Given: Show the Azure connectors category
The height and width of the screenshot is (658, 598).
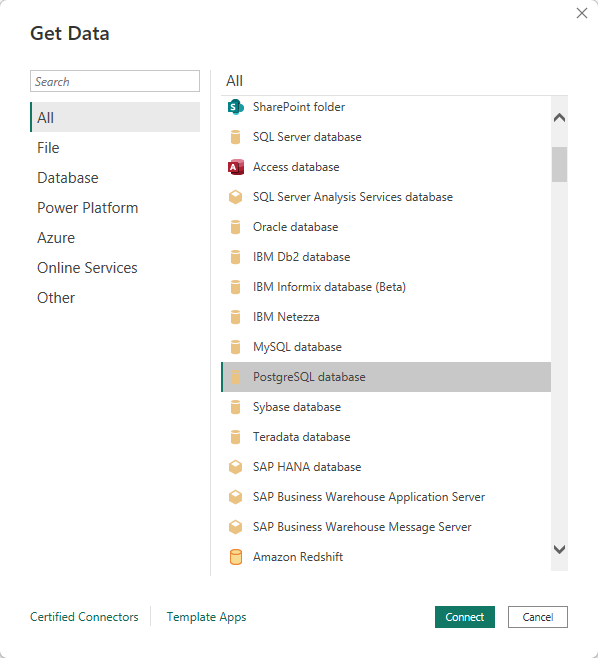Looking at the screenshot, I should [x=115, y=238].
